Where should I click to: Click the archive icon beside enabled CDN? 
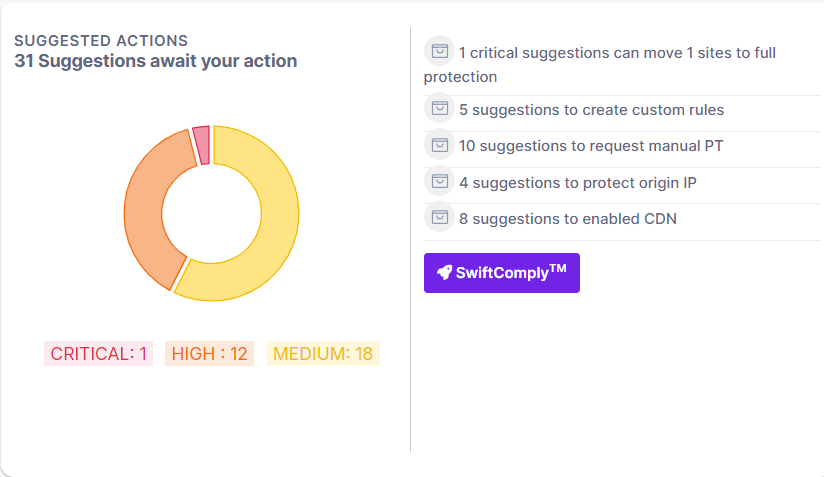click(x=438, y=216)
